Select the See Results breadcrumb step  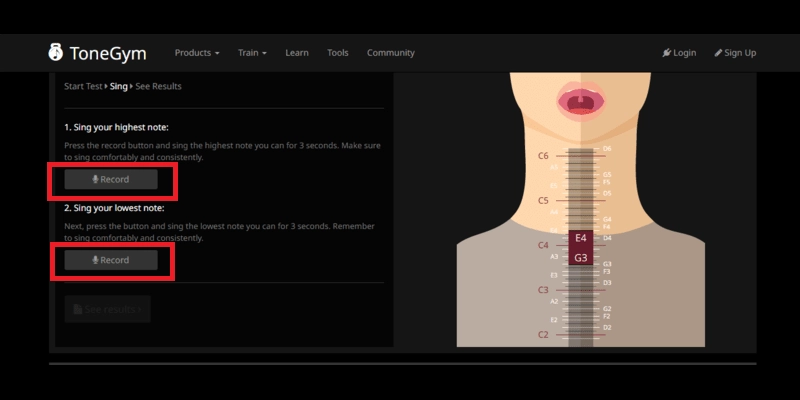click(x=158, y=87)
